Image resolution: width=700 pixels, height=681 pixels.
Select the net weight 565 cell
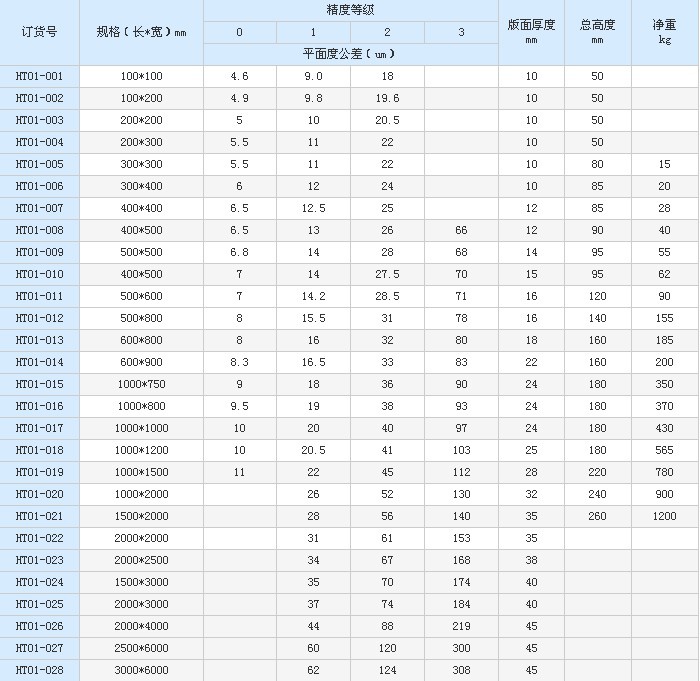click(x=665, y=450)
